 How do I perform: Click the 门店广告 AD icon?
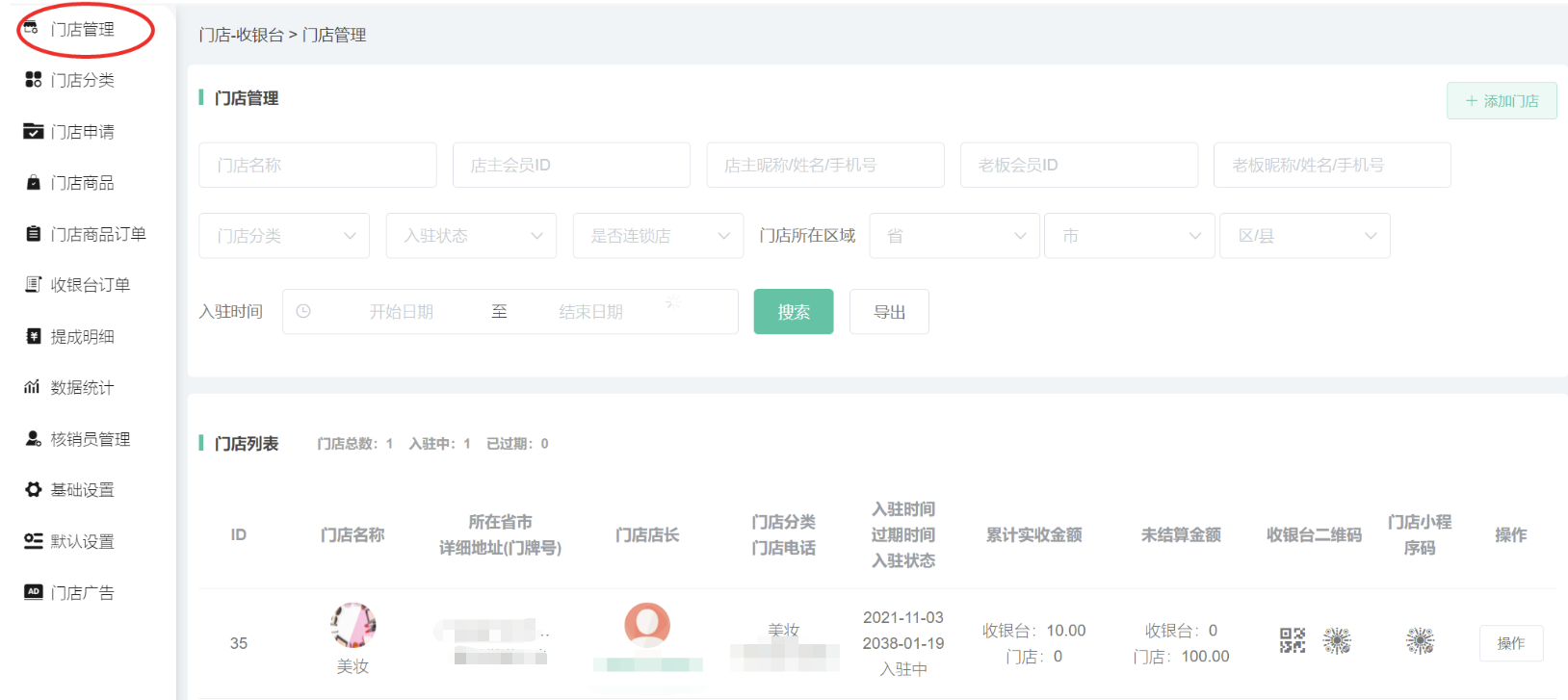pyautogui.click(x=33, y=592)
